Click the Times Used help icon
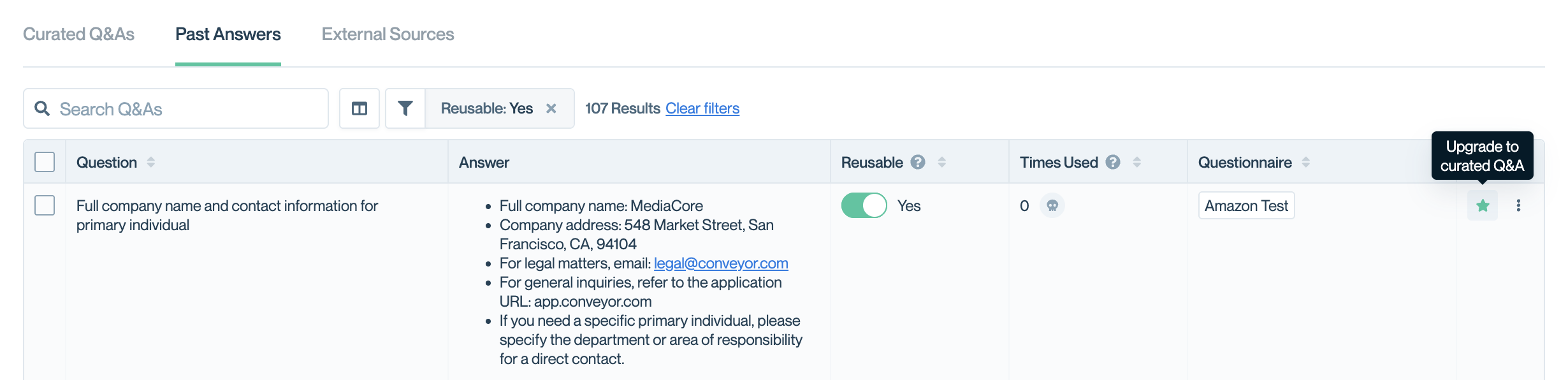 pyautogui.click(x=1113, y=163)
